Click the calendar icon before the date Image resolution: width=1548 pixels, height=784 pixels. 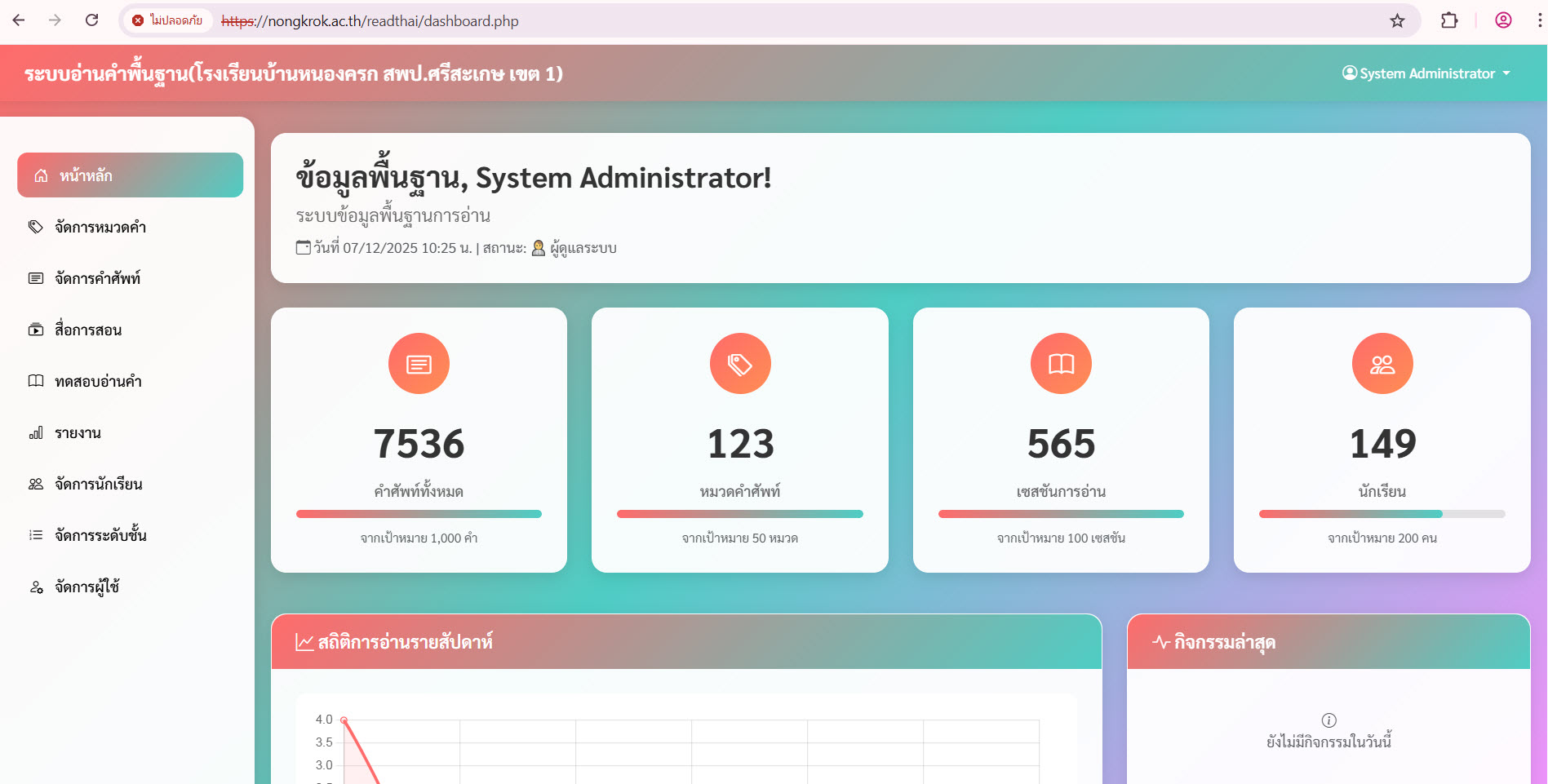click(x=304, y=247)
